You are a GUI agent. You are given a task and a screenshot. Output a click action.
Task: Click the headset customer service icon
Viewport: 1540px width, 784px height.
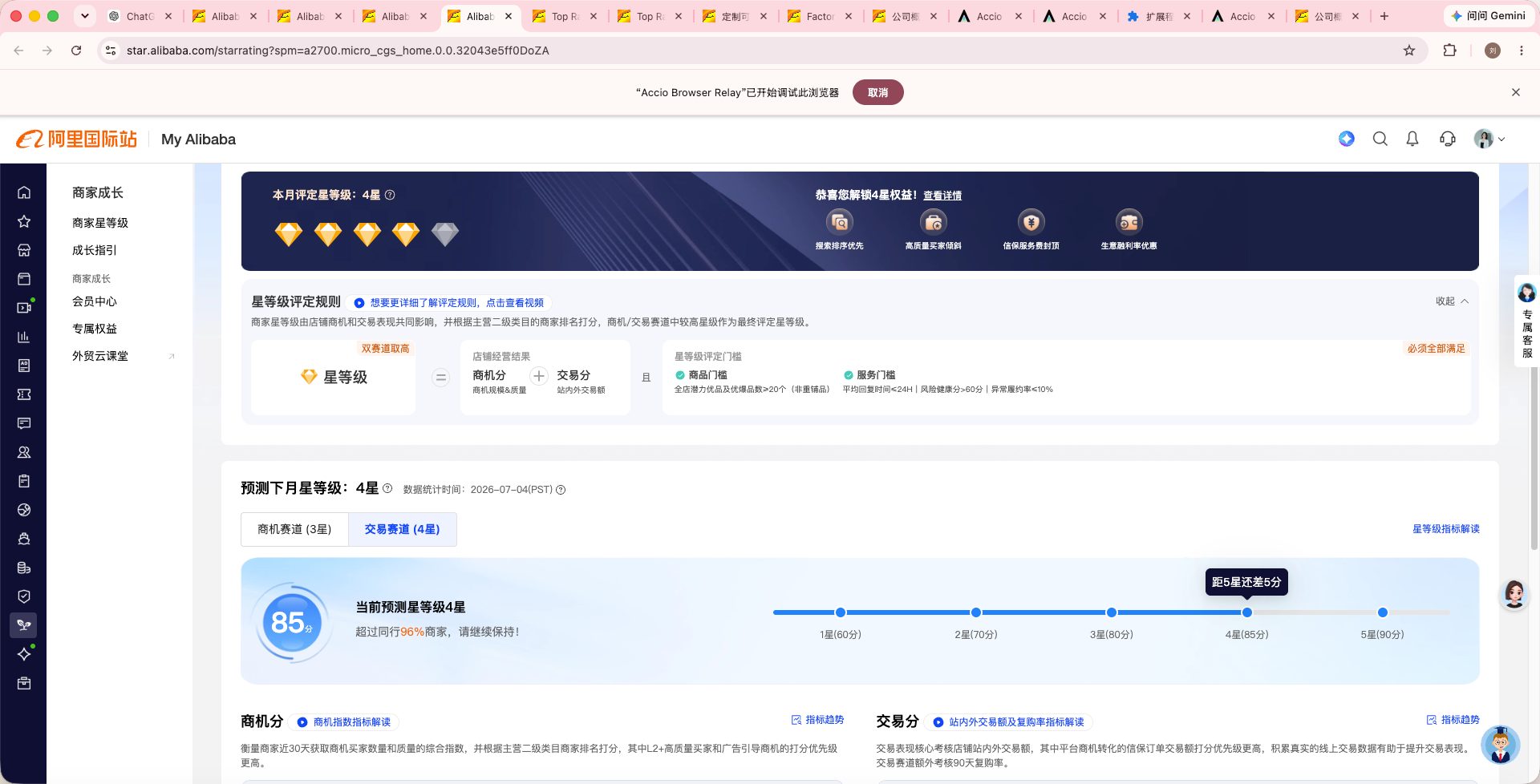click(1448, 139)
